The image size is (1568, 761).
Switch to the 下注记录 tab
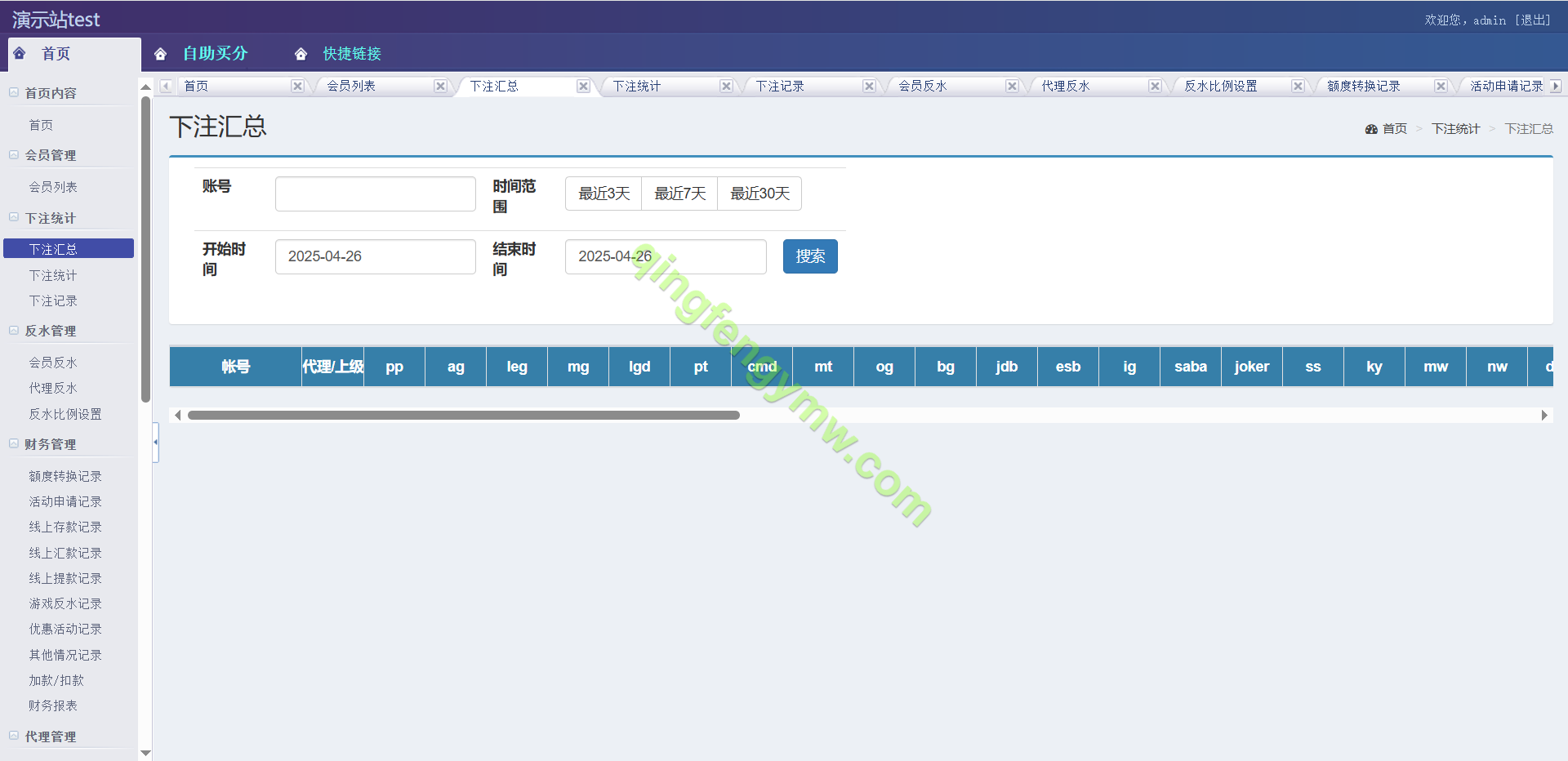[x=780, y=86]
